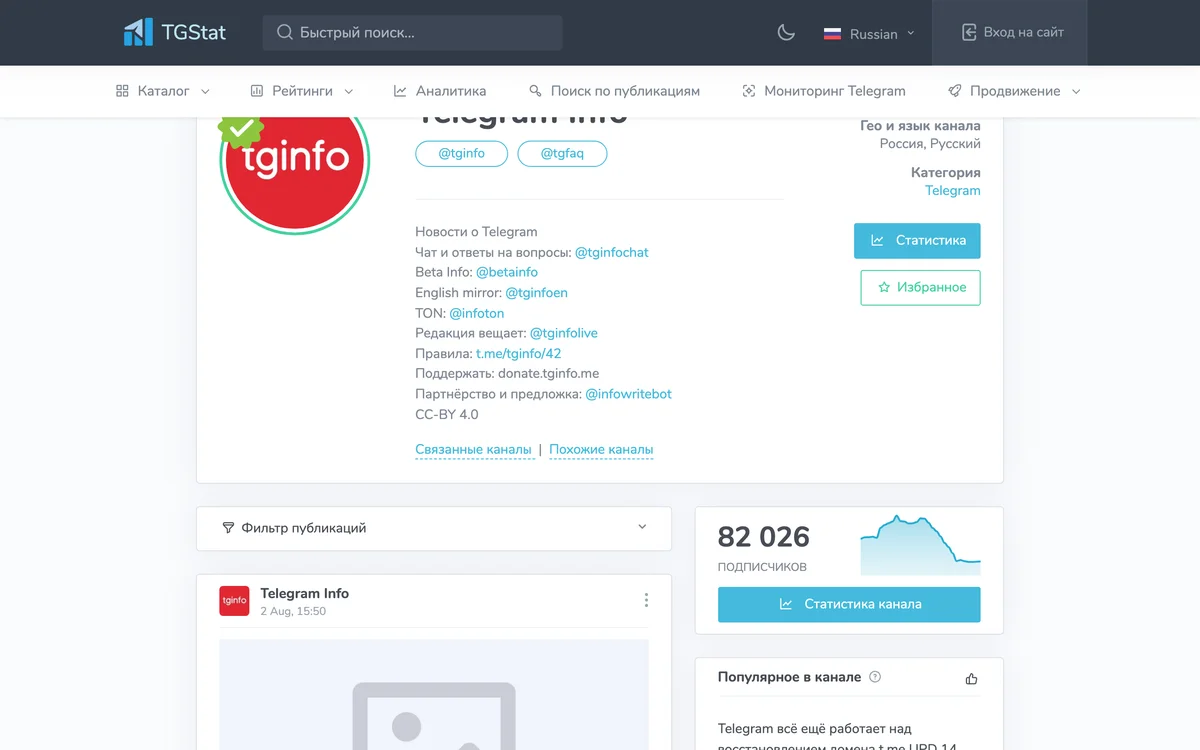
Task: Click the tginfo channel avatar
Action: tap(295, 160)
